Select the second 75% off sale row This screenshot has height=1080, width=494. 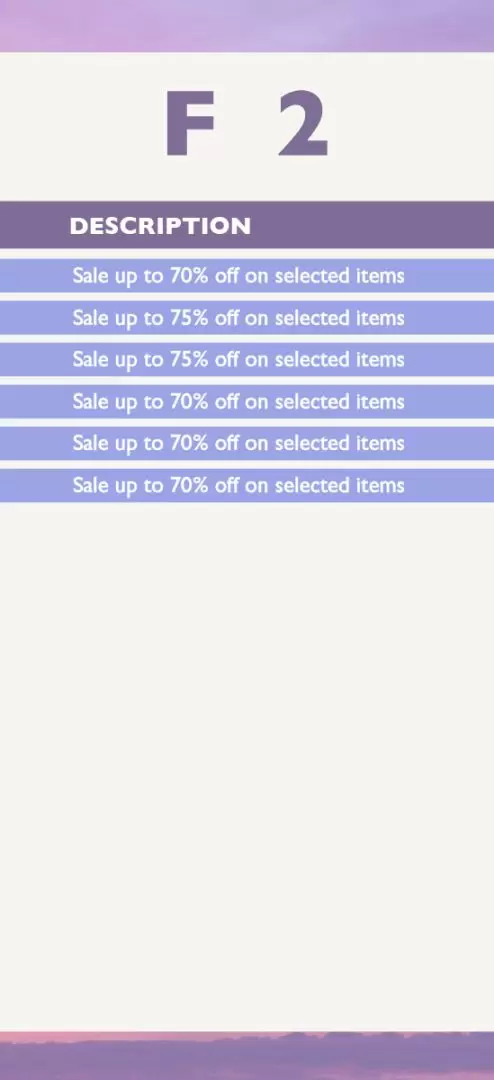tap(247, 360)
